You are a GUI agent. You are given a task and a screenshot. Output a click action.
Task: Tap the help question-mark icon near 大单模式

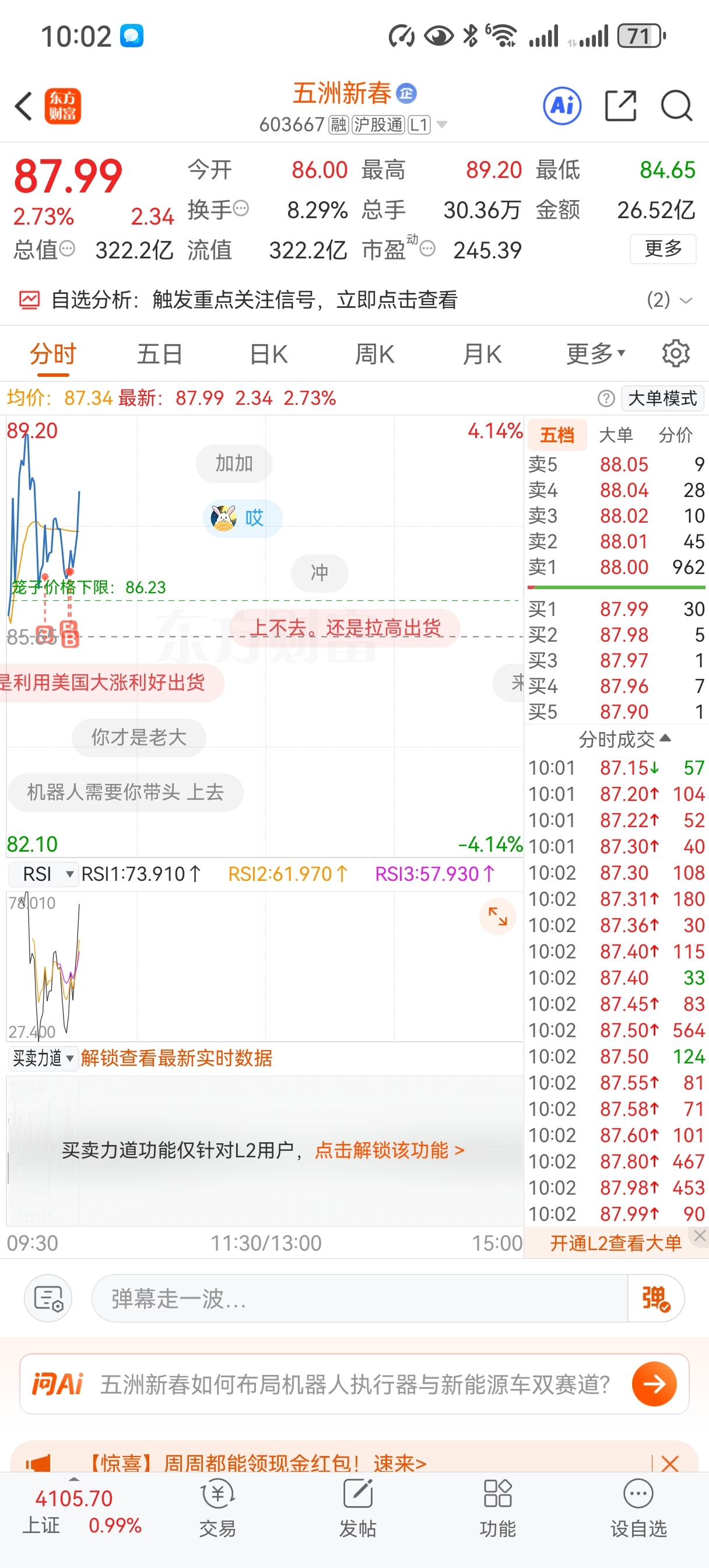point(606,398)
